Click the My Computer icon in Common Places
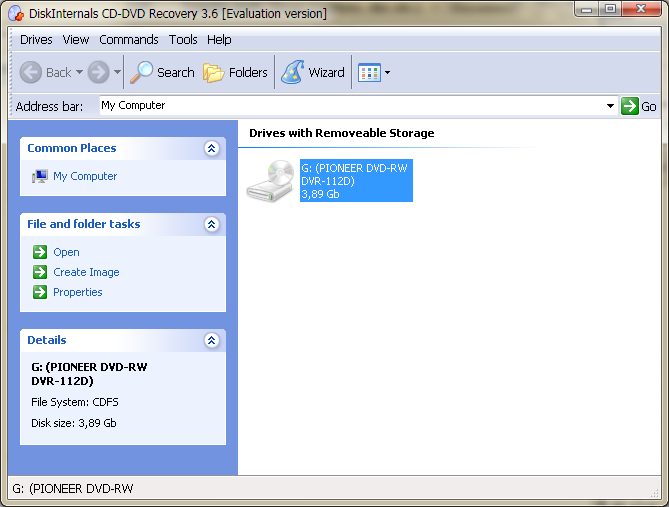The height and width of the screenshot is (507, 669). click(x=40, y=176)
